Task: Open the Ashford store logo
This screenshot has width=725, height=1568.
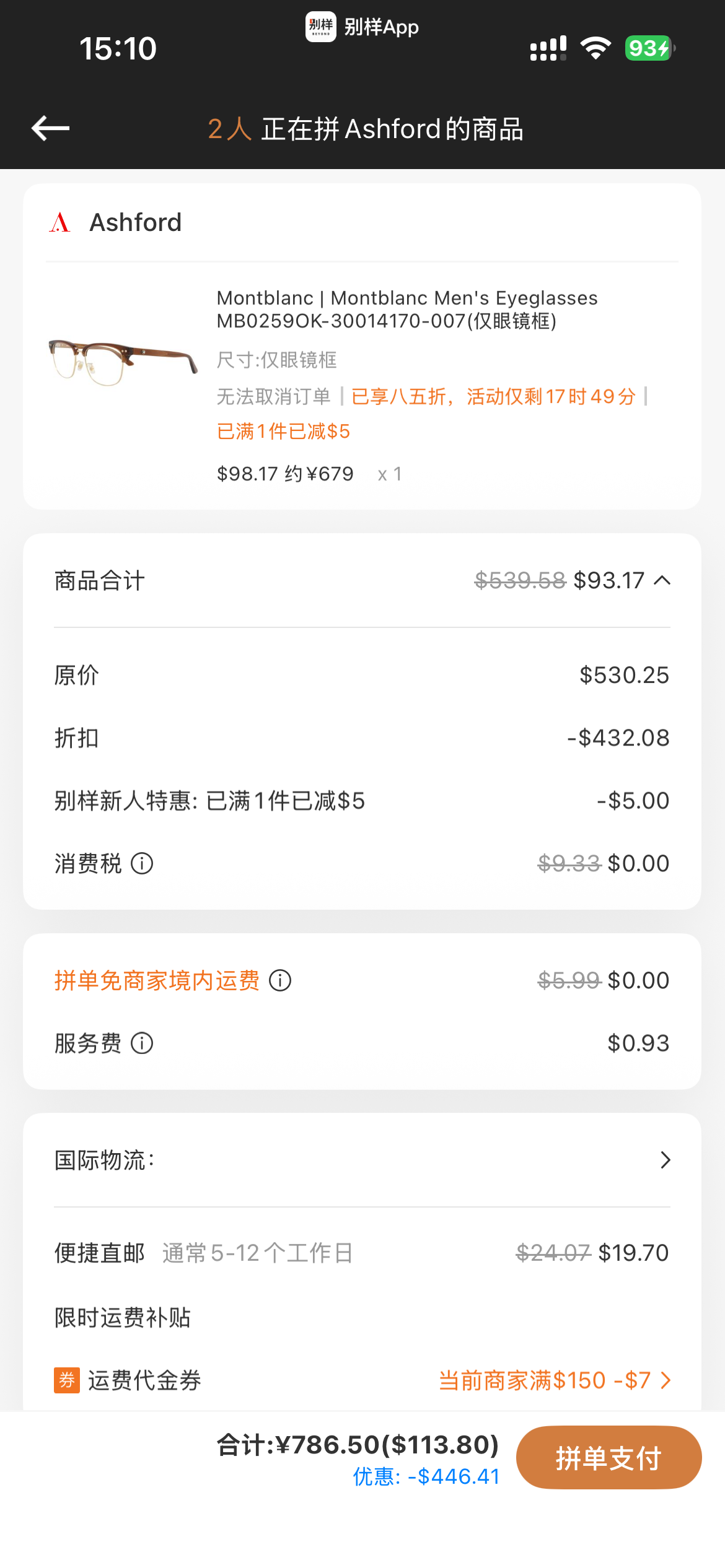Action: [60, 222]
